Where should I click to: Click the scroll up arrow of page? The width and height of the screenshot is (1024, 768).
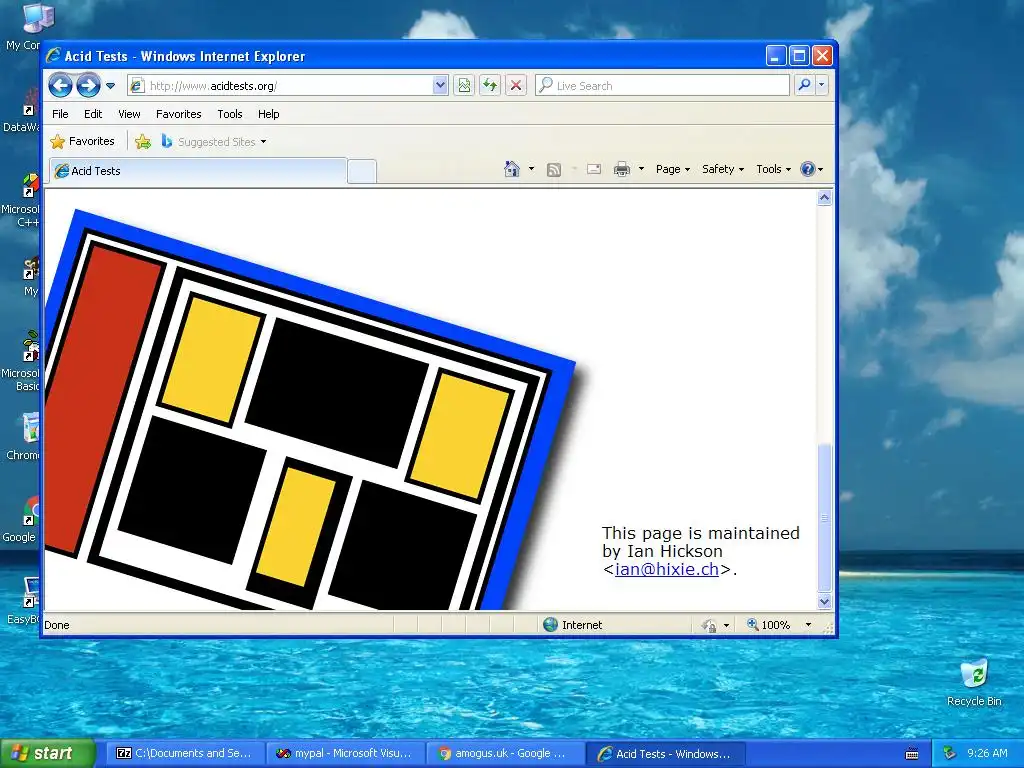click(824, 198)
